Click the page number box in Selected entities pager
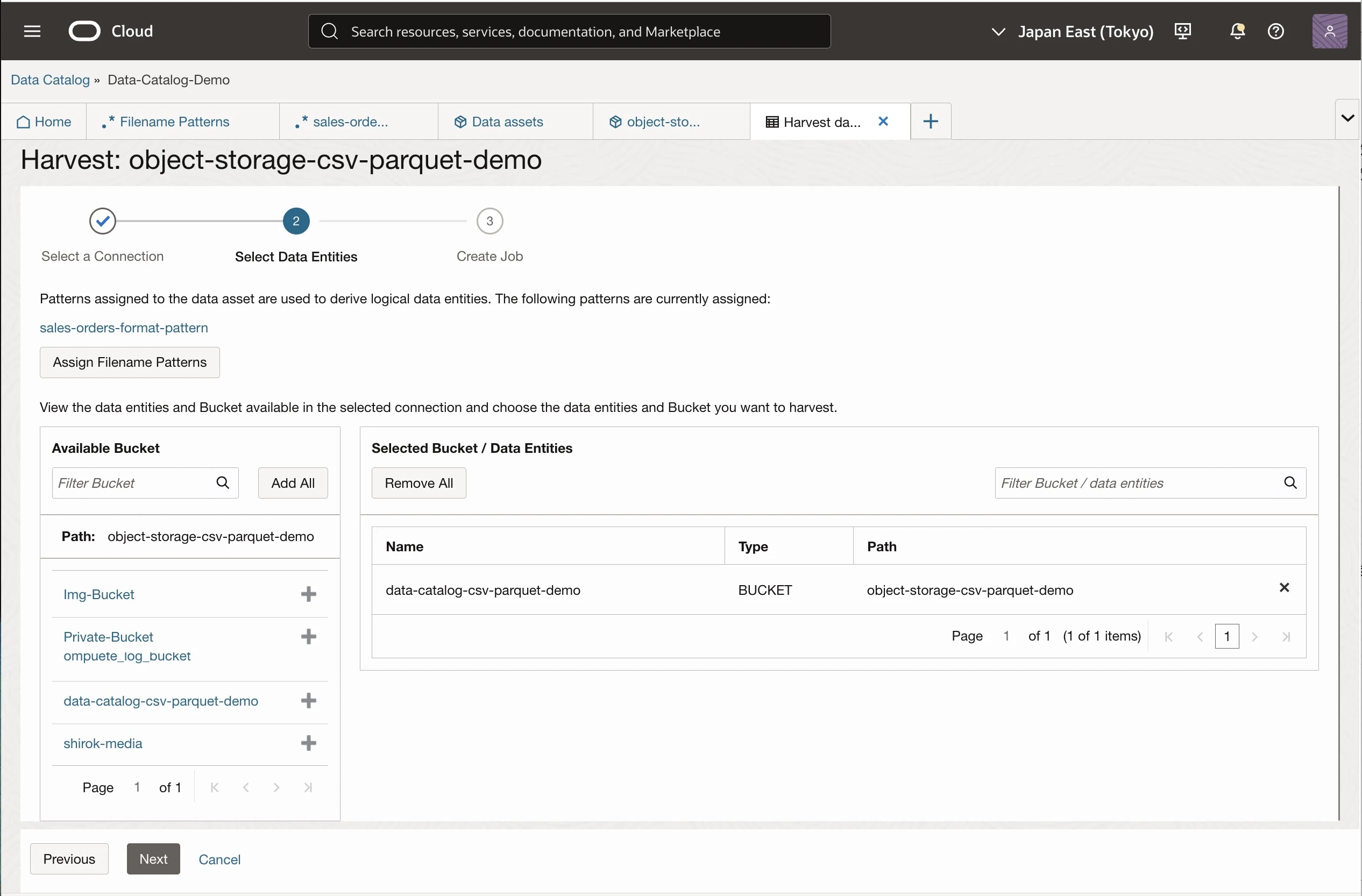The image size is (1362, 896). pyautogui.click(x=1227, y=636)
